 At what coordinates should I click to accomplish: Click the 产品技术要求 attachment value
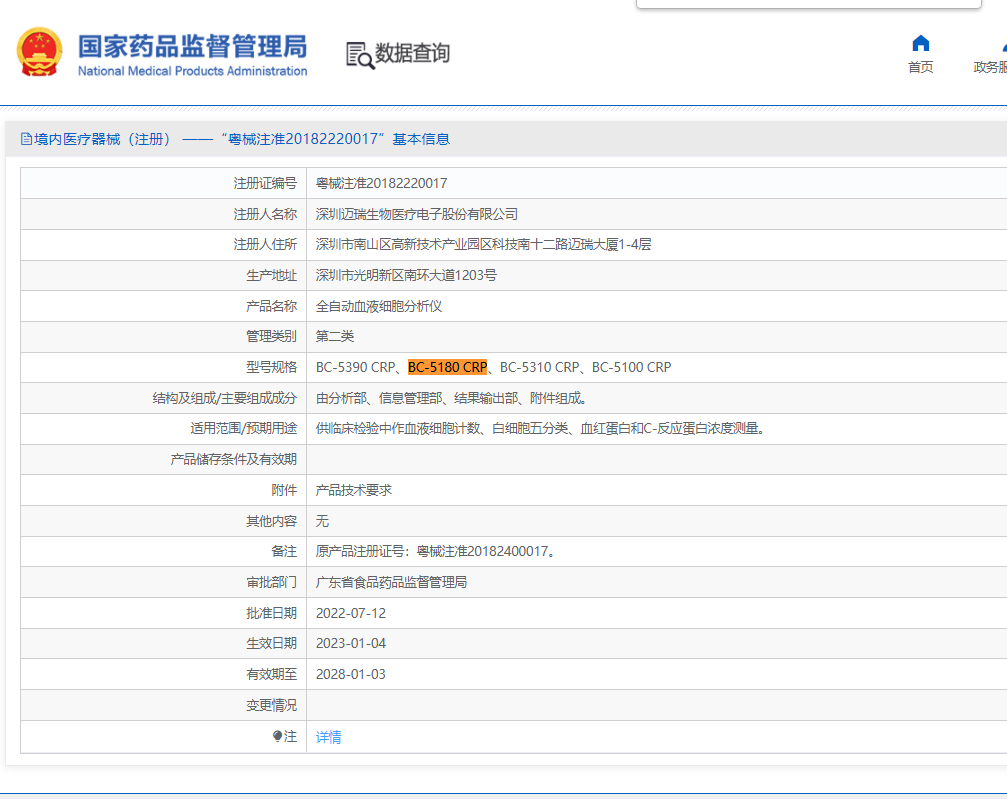pyautogui.click(x=354, y=490)
